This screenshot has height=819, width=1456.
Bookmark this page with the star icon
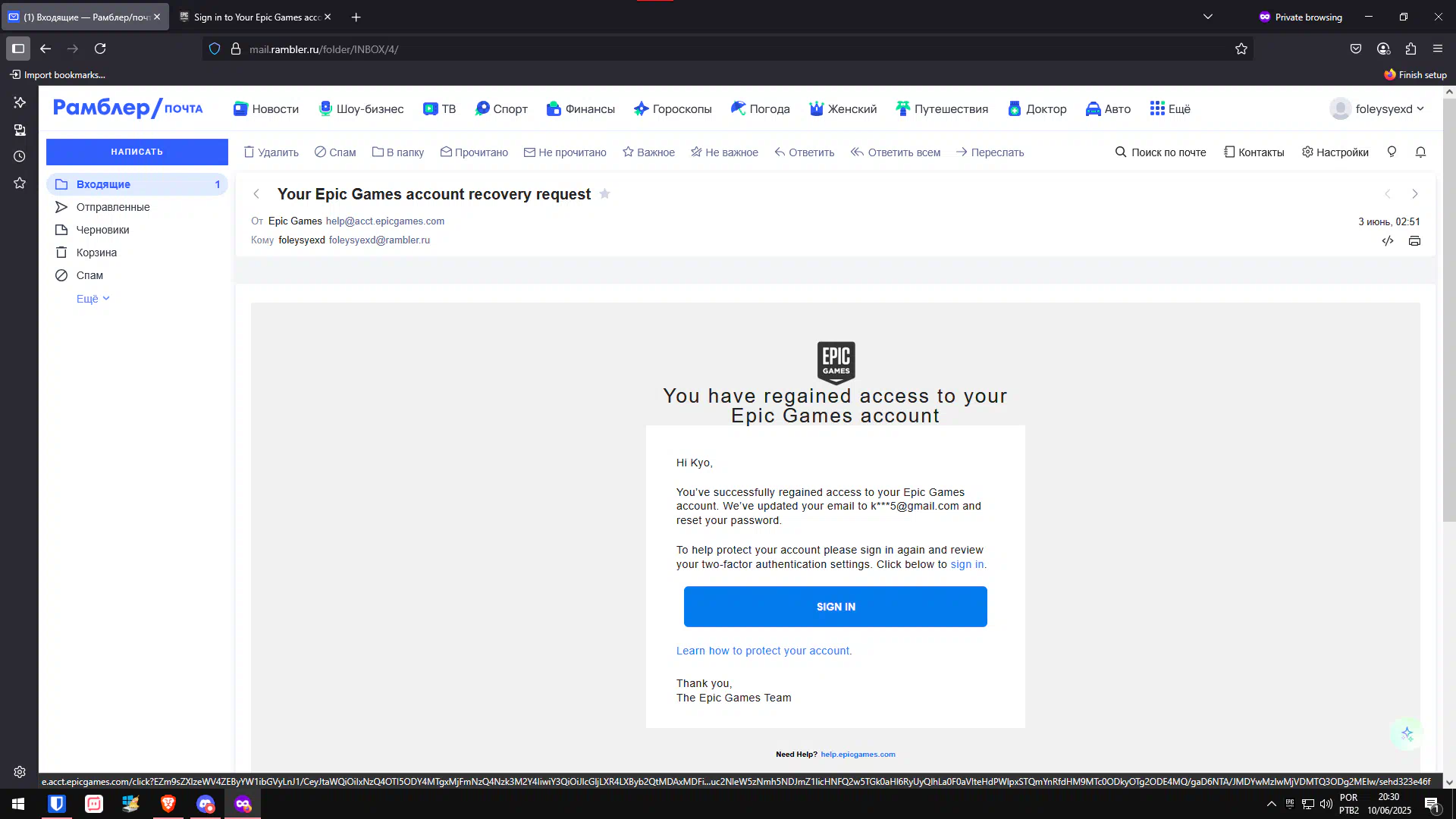[x=1241, y=49]
